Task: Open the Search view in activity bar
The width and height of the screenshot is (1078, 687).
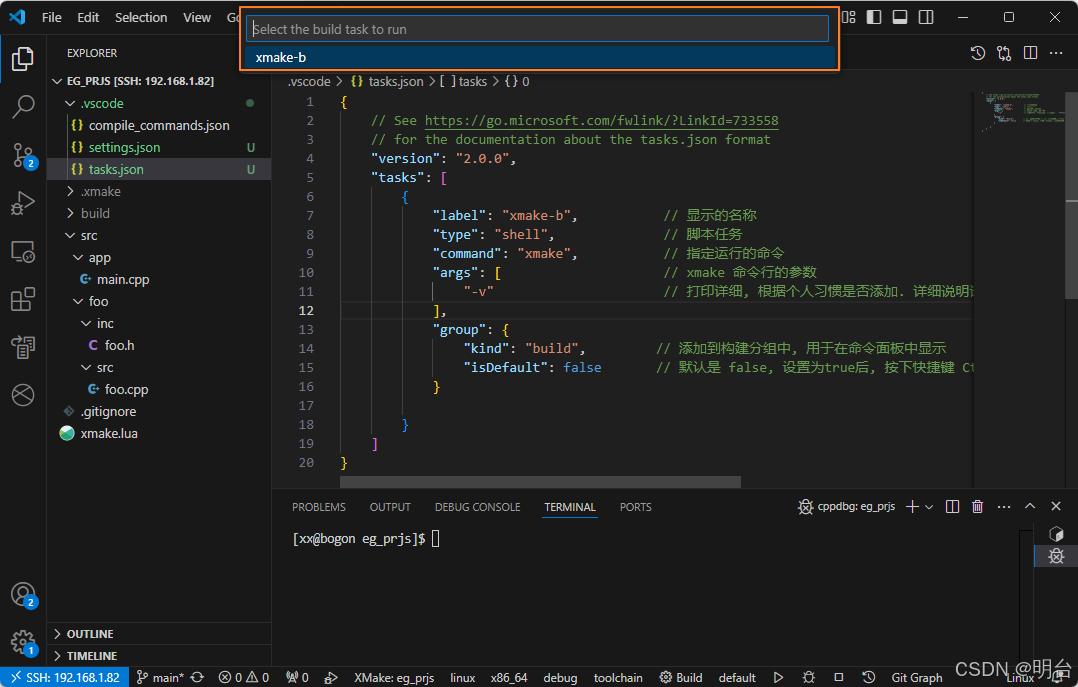Action: point(23,107)
